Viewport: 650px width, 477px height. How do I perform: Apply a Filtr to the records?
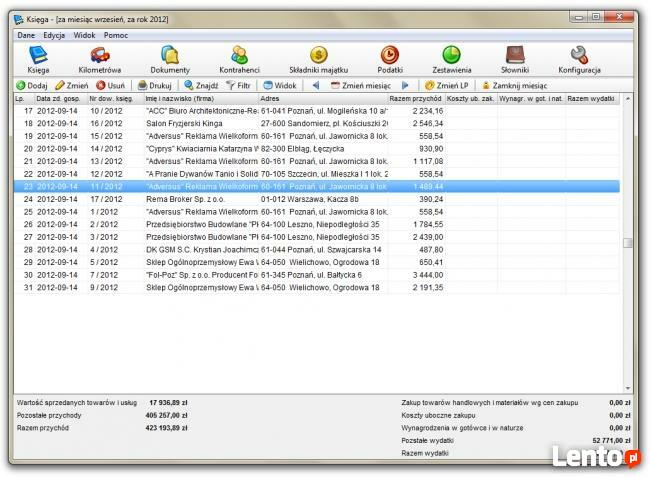point(238,86)
